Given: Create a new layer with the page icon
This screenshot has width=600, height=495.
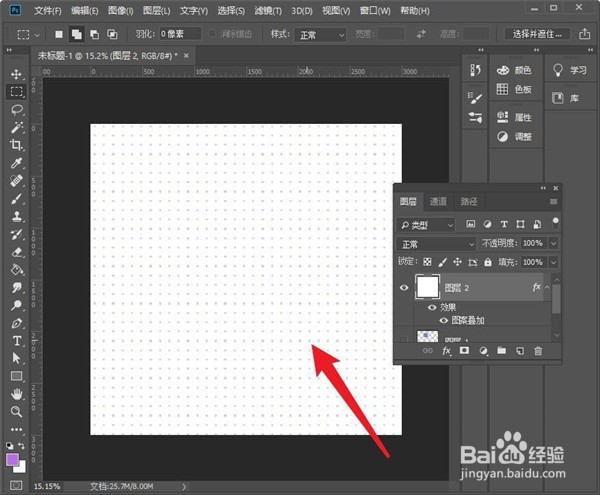Looking at the screenshot, I should coord(520,351).
